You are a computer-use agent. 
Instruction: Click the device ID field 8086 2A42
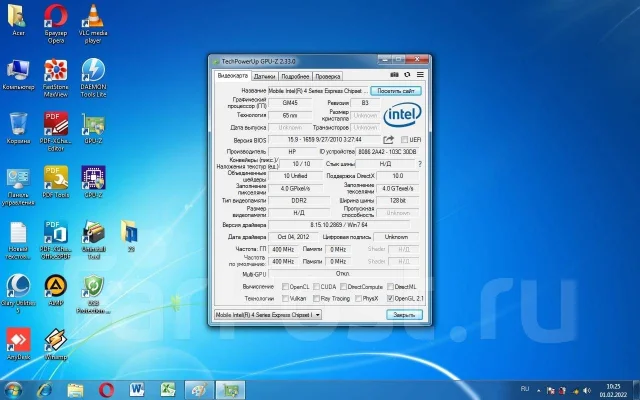point(387,151)
